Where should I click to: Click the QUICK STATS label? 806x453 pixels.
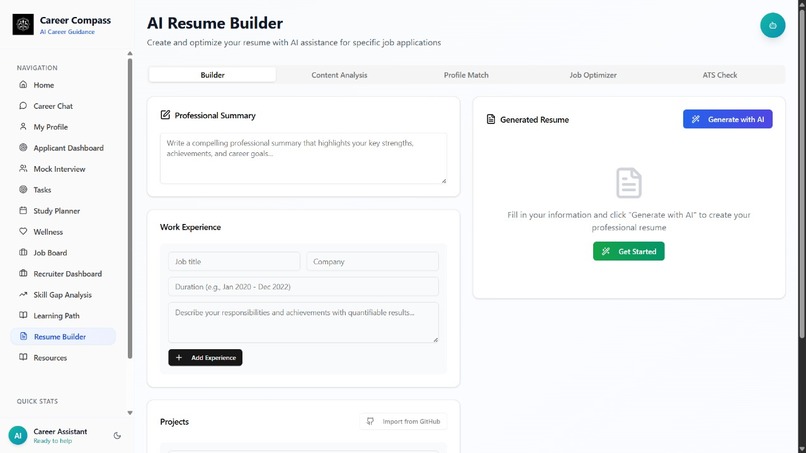pos(37,401)
